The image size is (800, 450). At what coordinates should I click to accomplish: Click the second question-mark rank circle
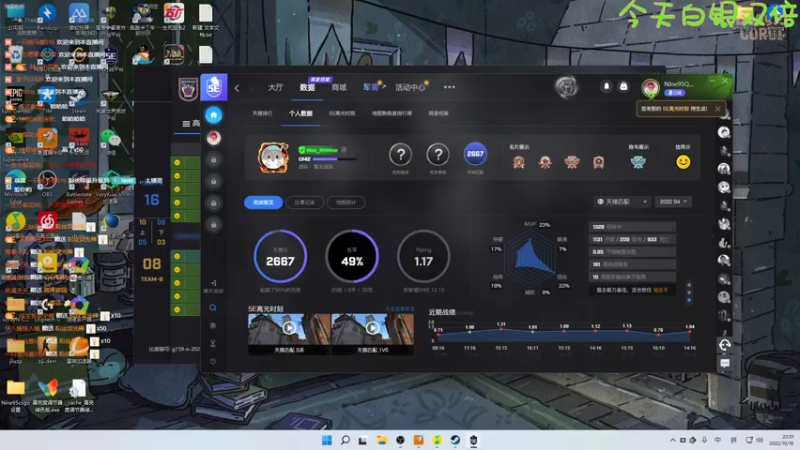pos(438,154)
